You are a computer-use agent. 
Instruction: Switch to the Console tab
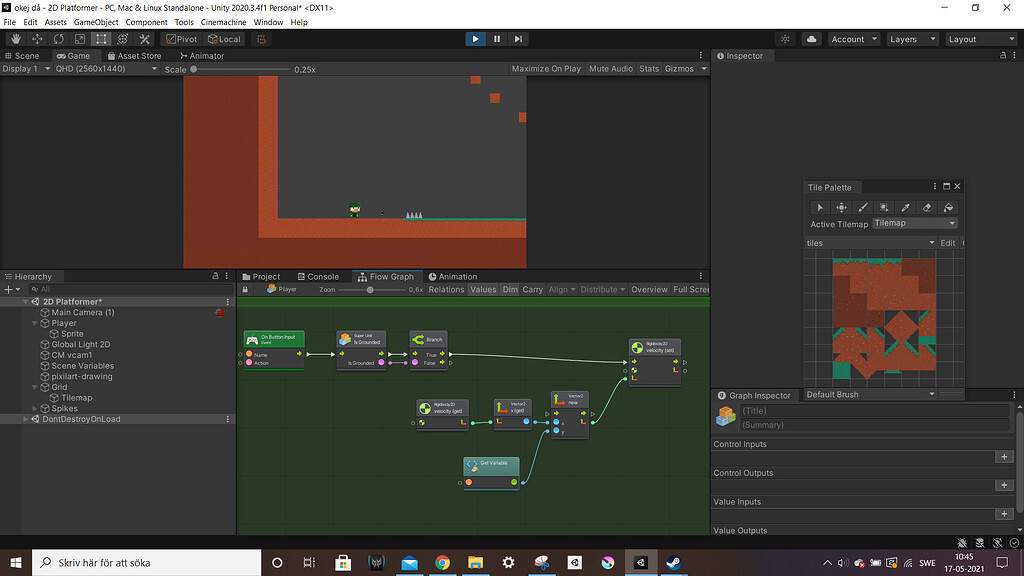pos(318,276)
